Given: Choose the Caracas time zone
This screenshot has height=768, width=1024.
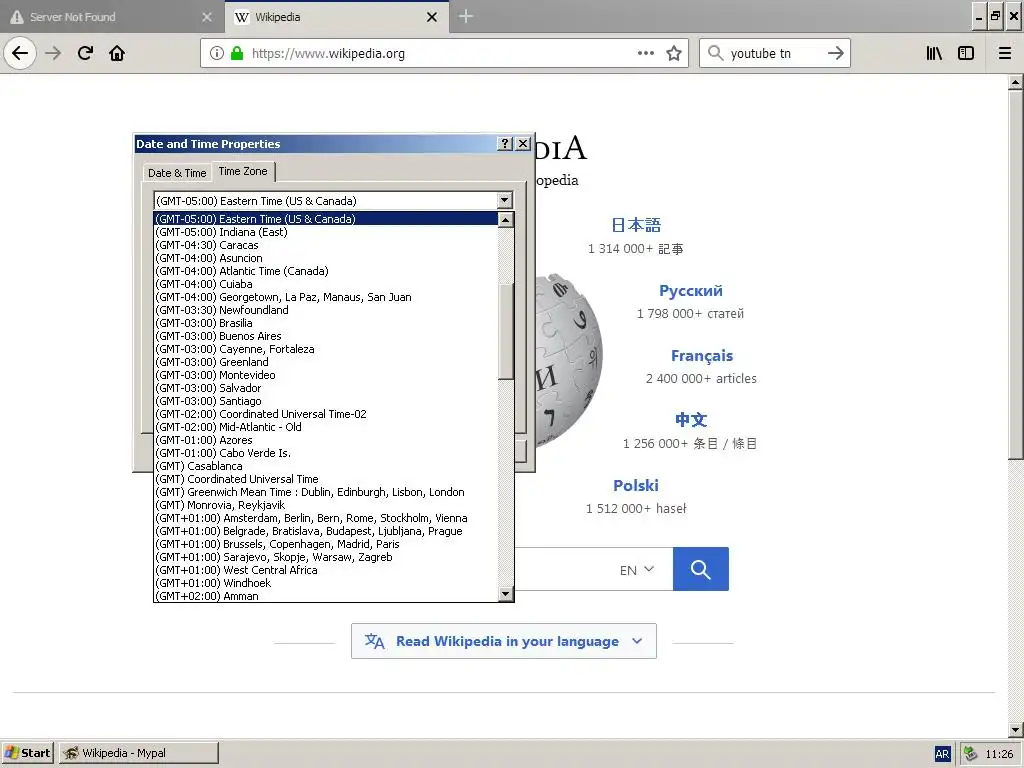Looking at the screenshot, I should point(326,245).
